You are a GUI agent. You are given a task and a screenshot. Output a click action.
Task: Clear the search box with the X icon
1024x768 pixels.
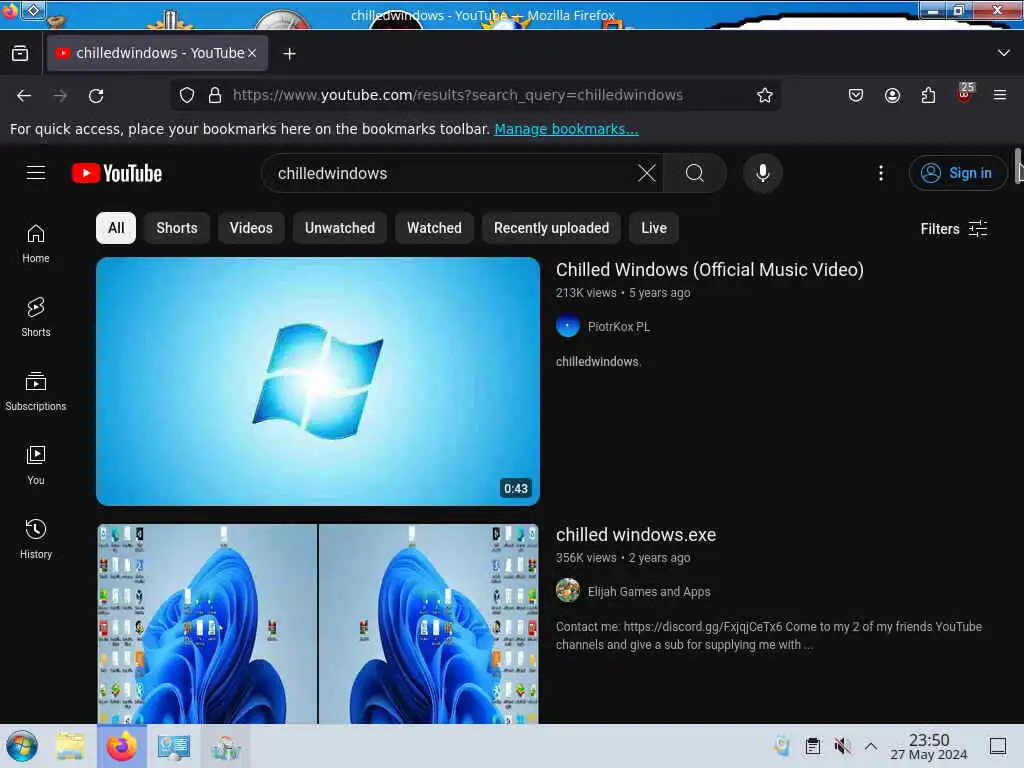(x=647, y=173)
